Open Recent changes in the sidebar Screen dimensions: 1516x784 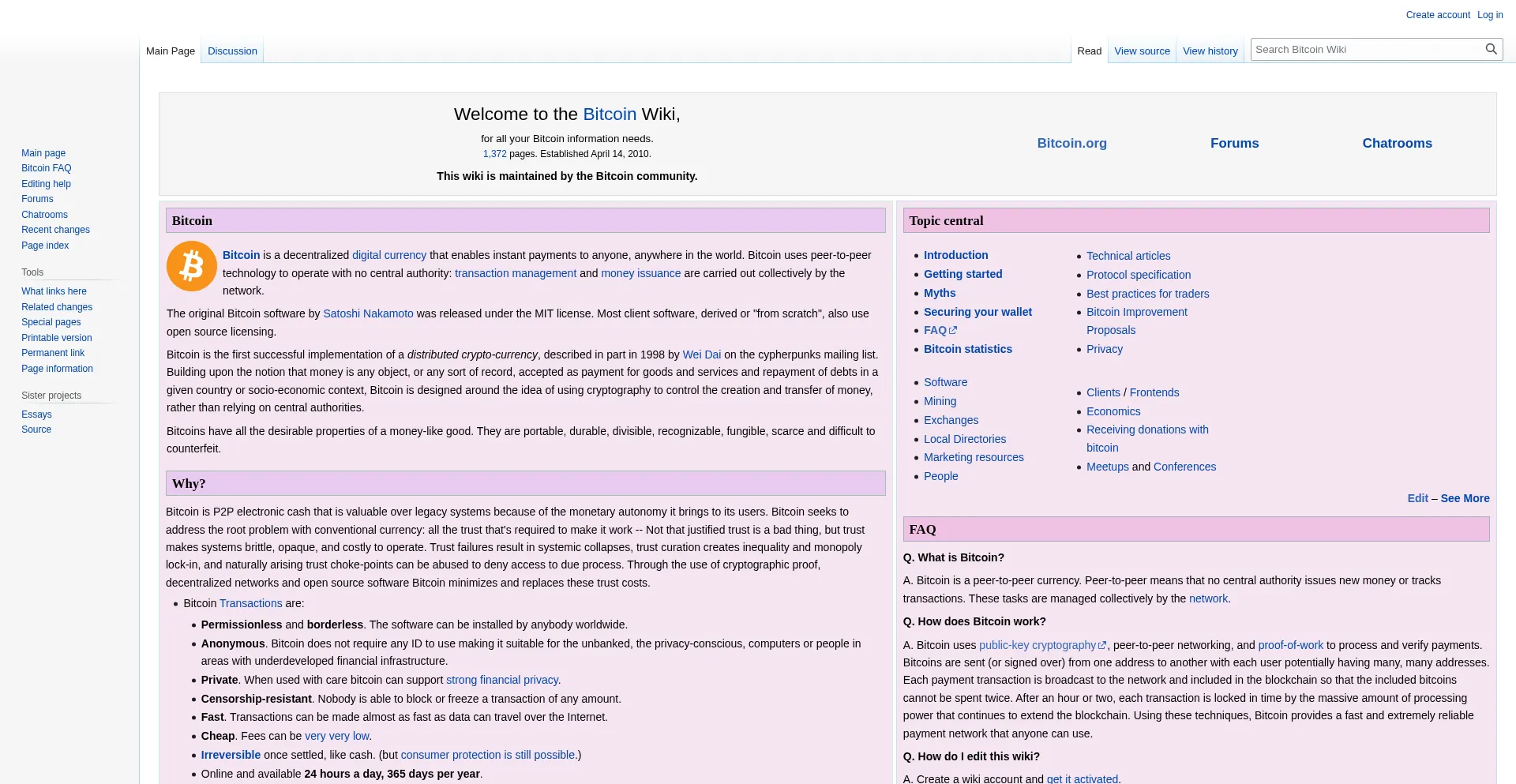[x=55, y=230]
